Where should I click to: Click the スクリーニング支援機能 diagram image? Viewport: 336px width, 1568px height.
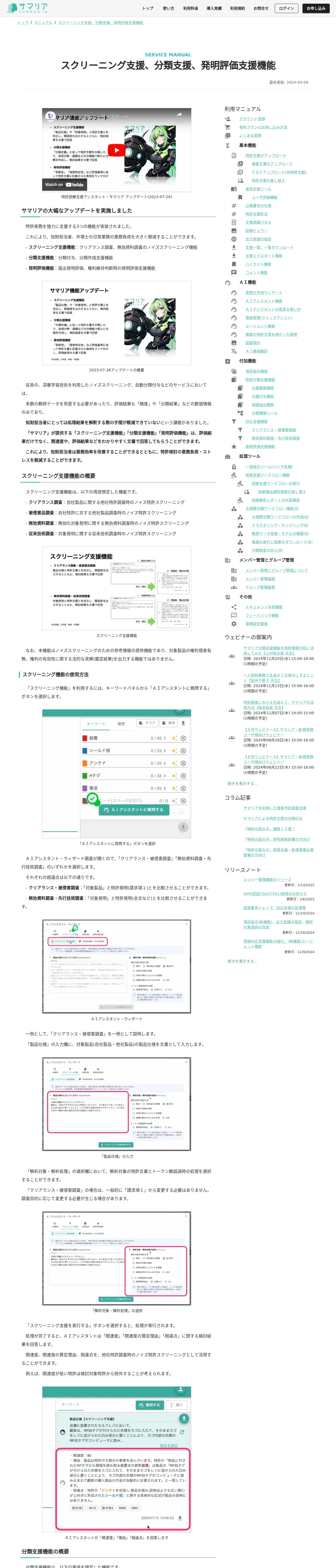tap(116, 587)
